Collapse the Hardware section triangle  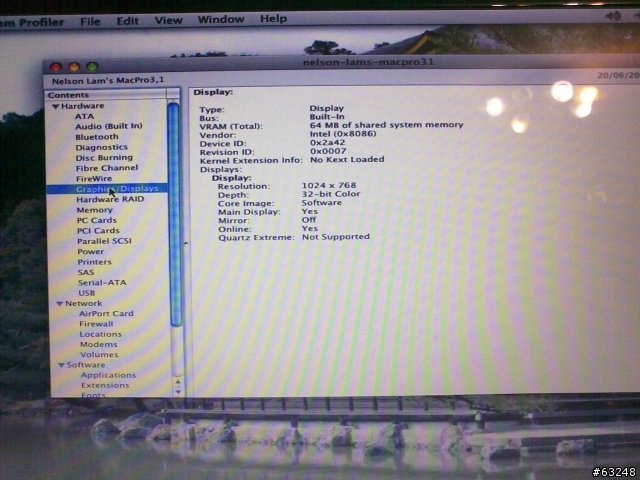(56, 106)
